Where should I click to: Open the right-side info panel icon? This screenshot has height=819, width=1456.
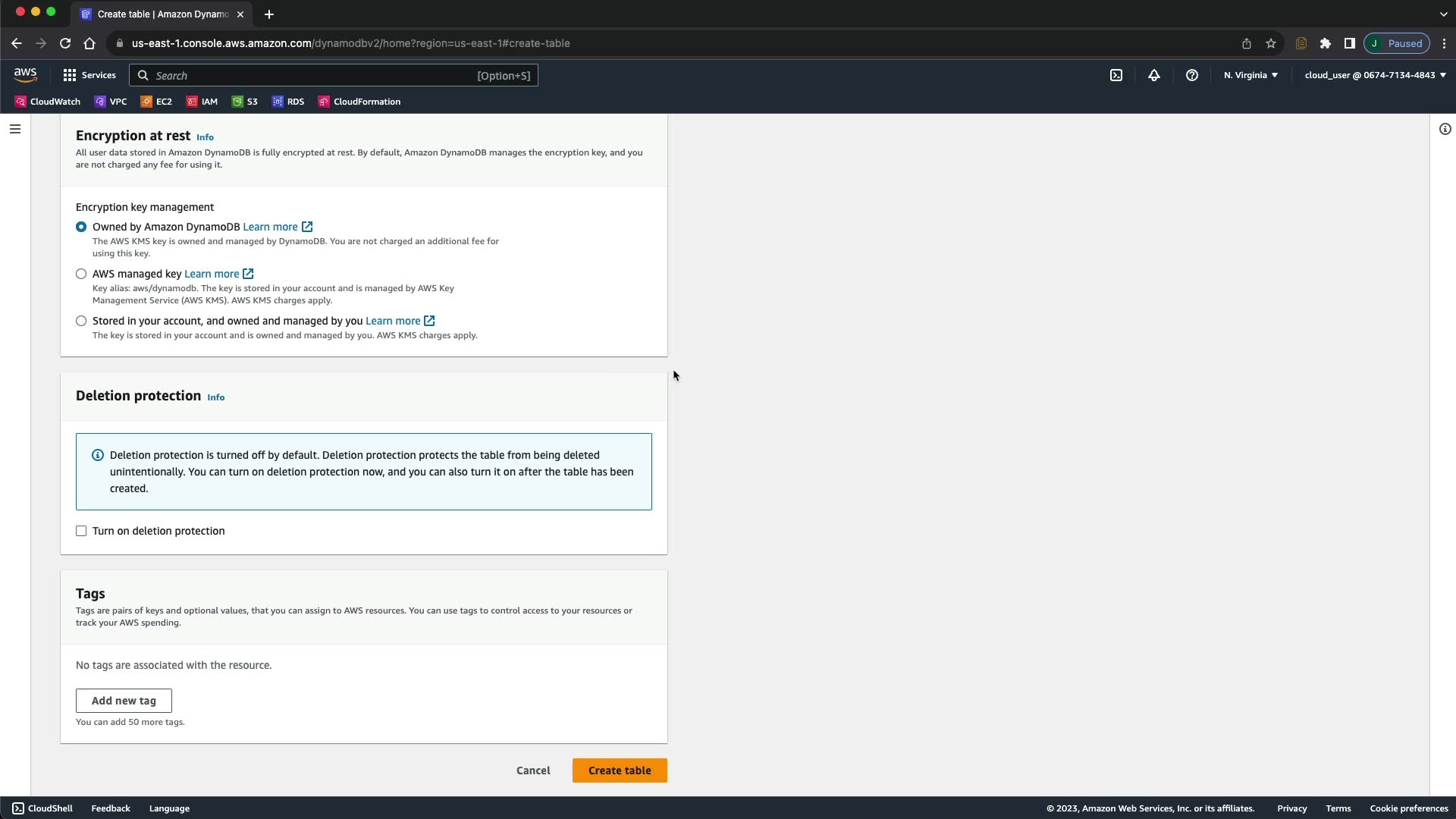point(1445,129)
